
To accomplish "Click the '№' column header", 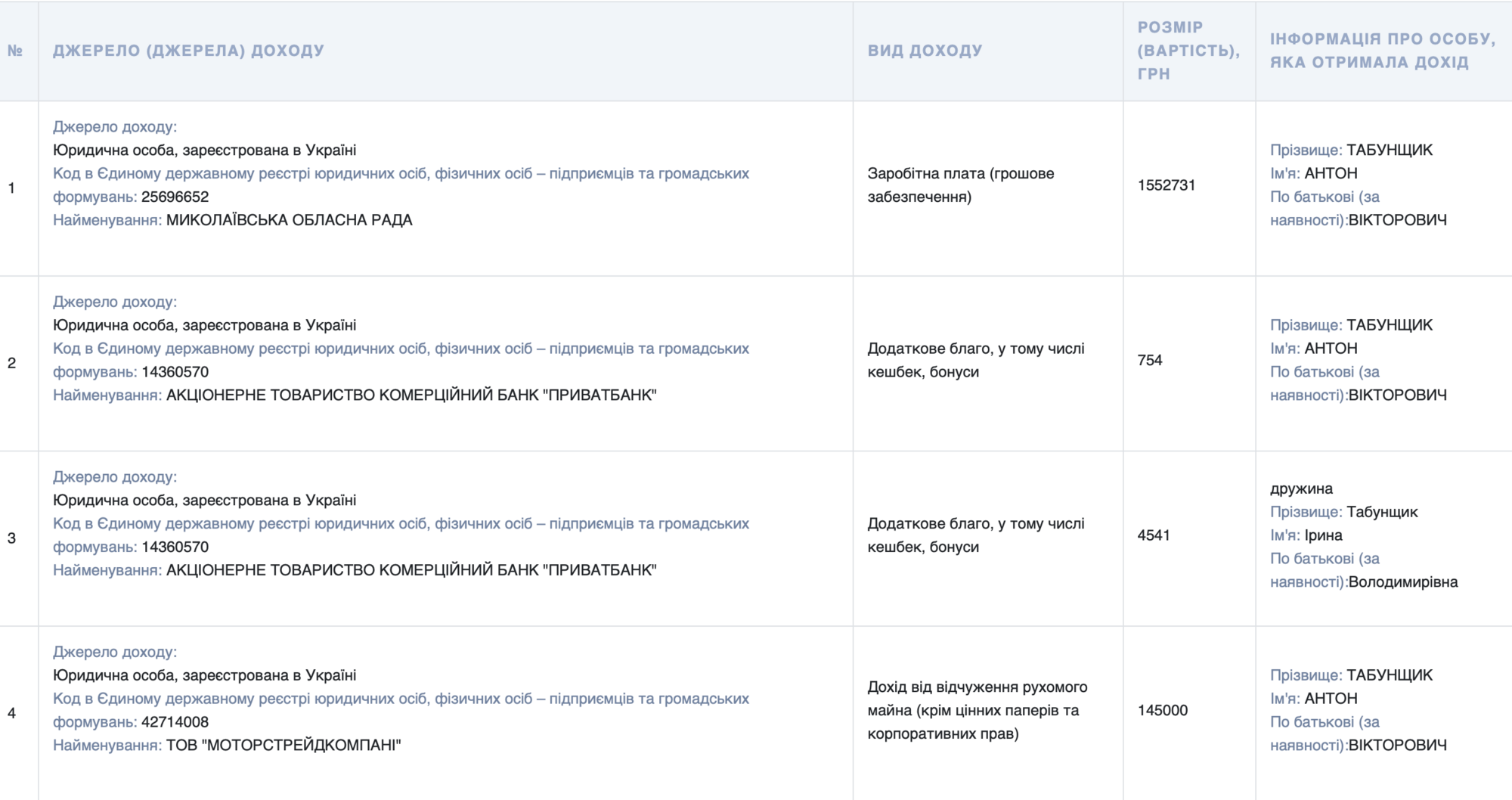I will tap(15, 51).
